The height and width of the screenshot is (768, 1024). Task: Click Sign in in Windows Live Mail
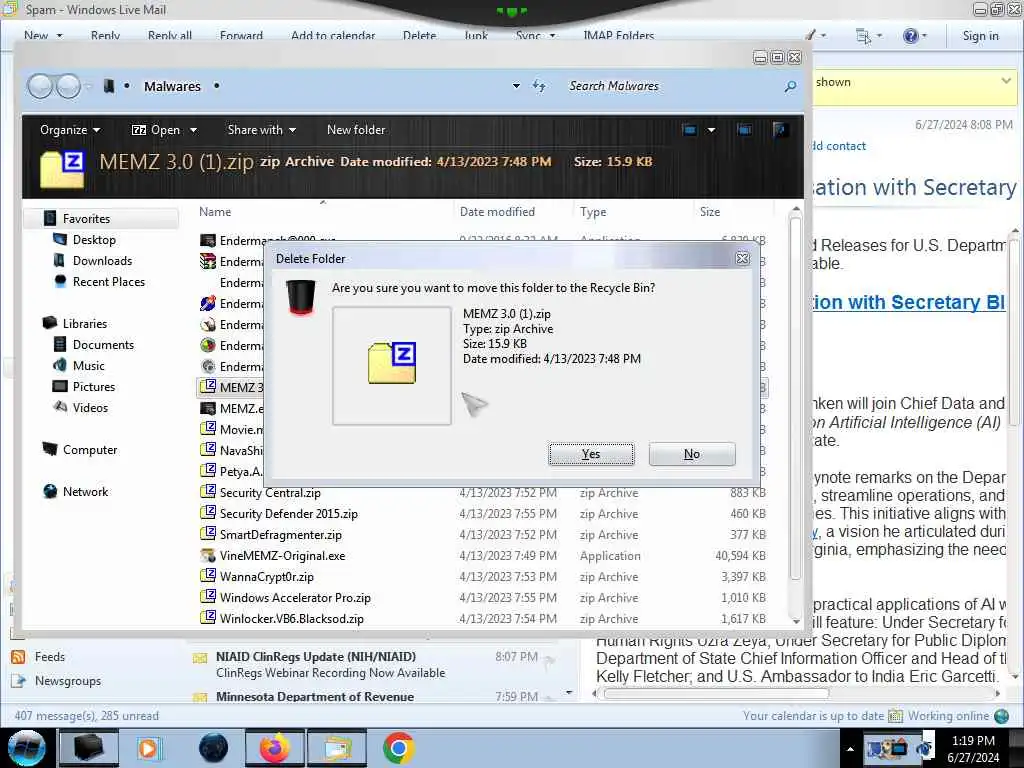[980, 36]
